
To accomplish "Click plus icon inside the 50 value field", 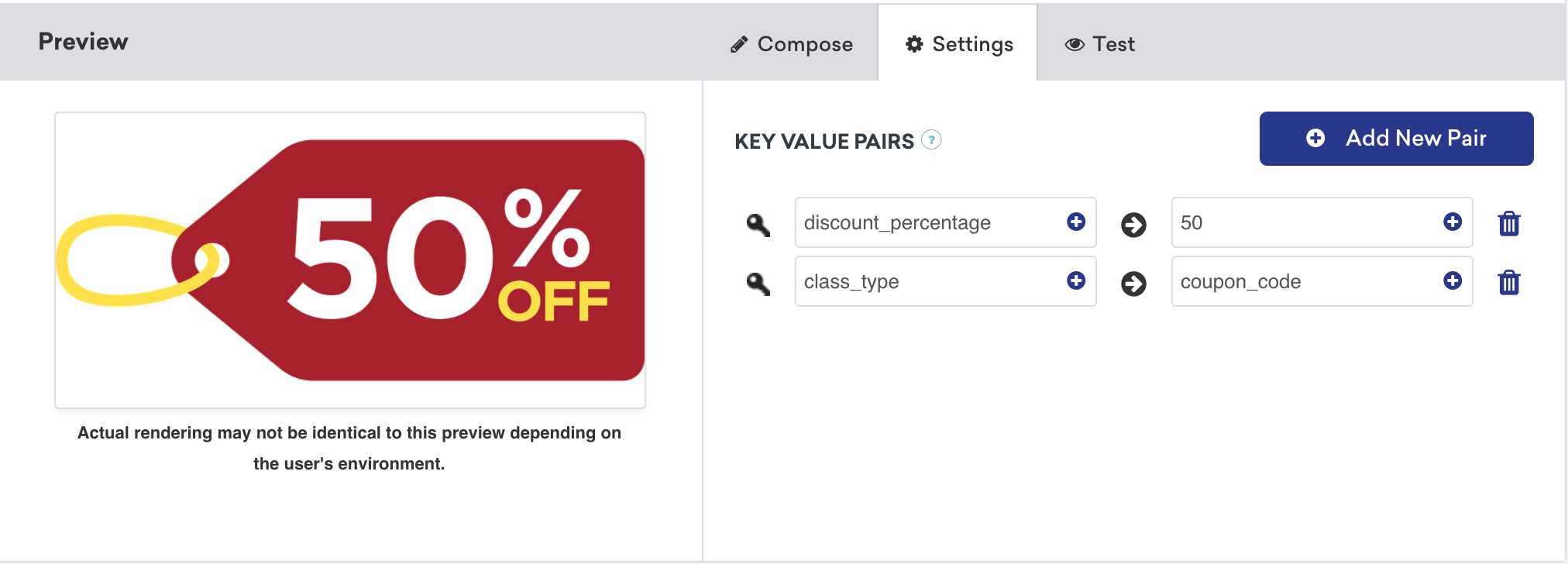I will tap(1453, 222).
